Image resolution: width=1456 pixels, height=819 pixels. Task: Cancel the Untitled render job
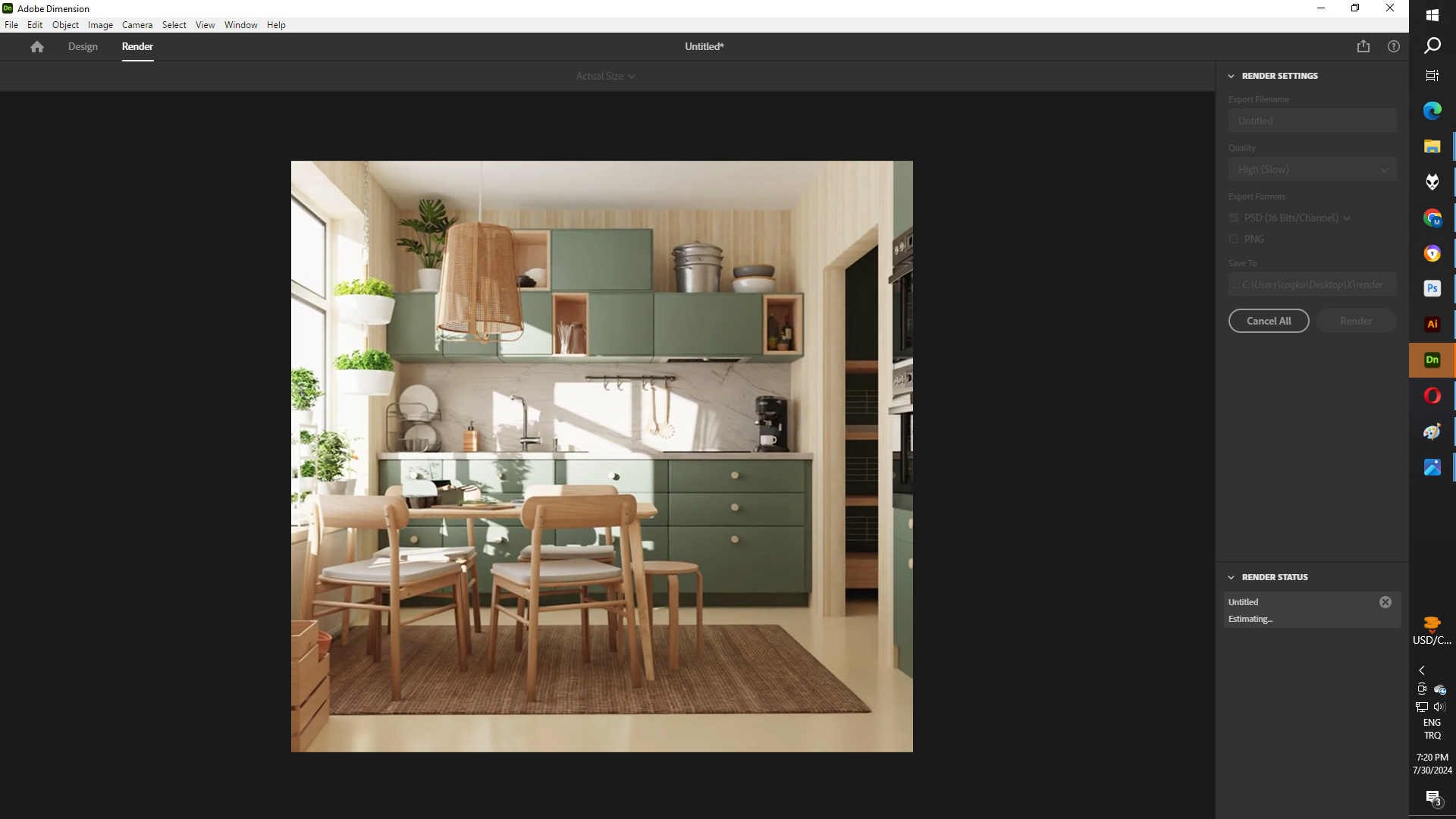(1385, 602)
